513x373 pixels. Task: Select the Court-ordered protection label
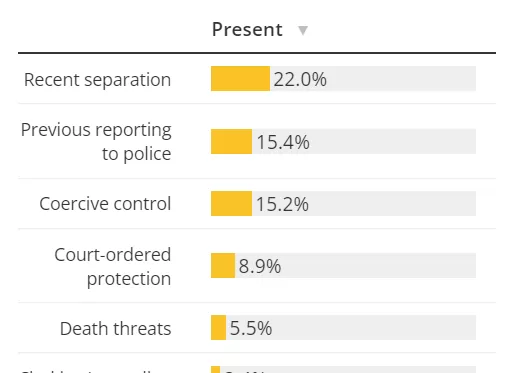(x=113, y=266)
